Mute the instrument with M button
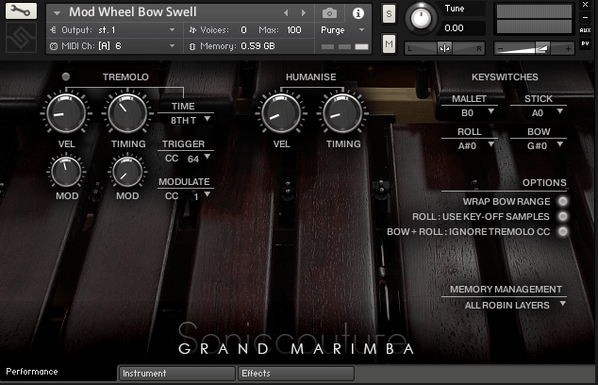 point(389,44)
